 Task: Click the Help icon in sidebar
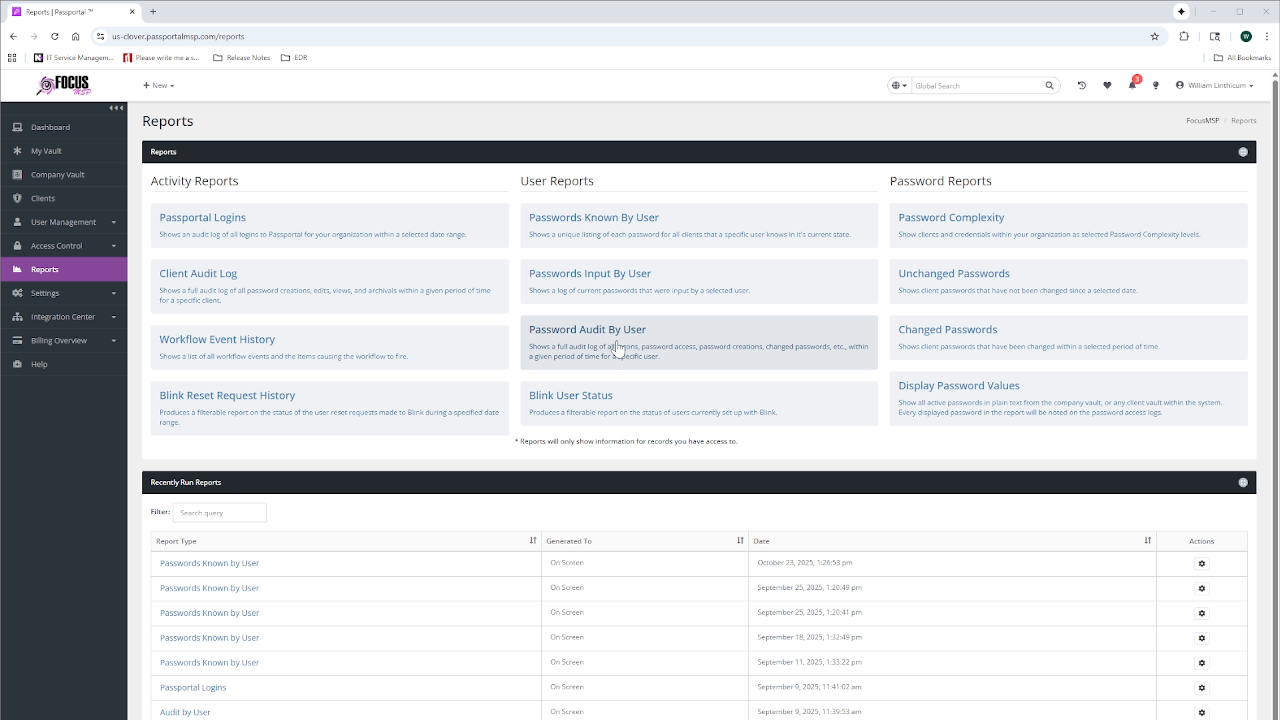(17, 364)
